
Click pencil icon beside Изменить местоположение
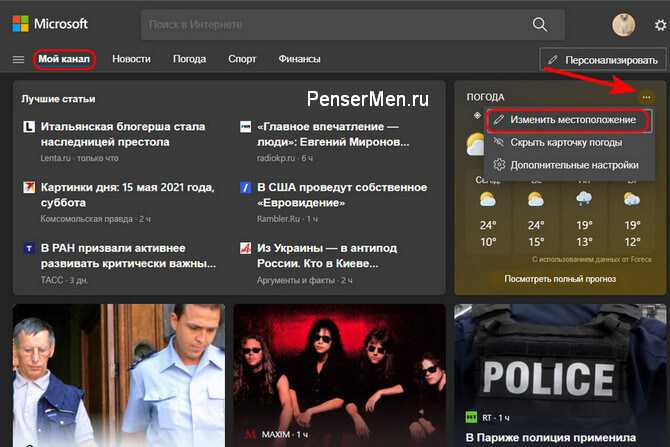498,120
